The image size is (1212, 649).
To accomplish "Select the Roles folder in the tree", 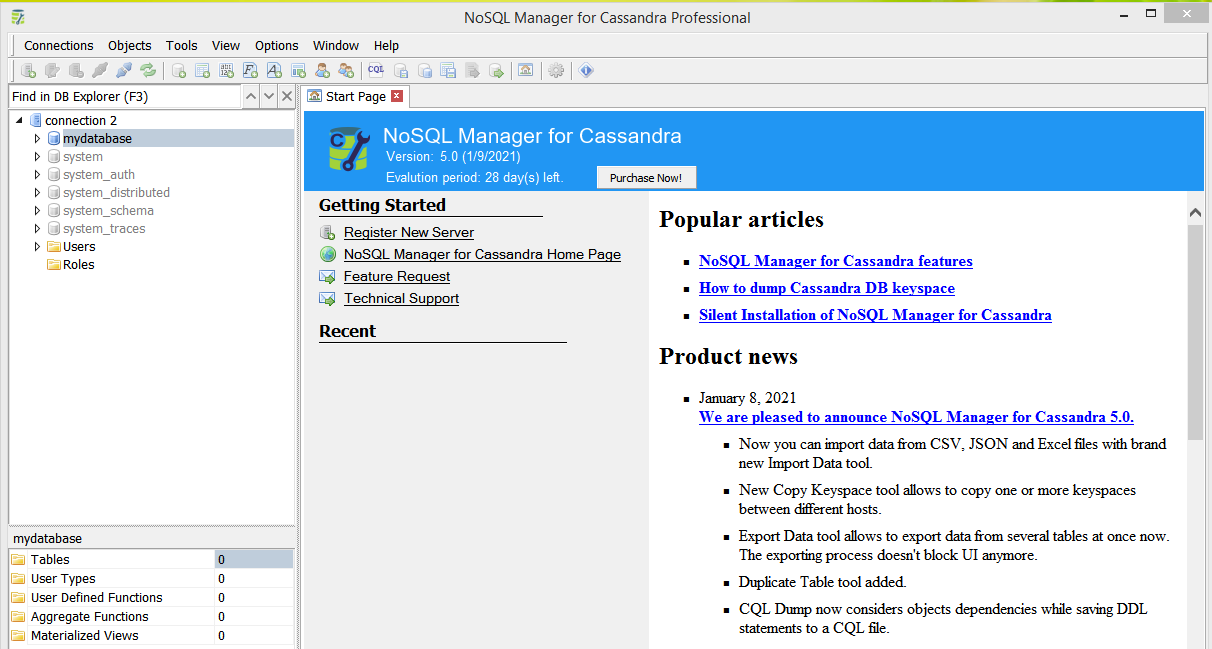I will [x=78, y=264].
